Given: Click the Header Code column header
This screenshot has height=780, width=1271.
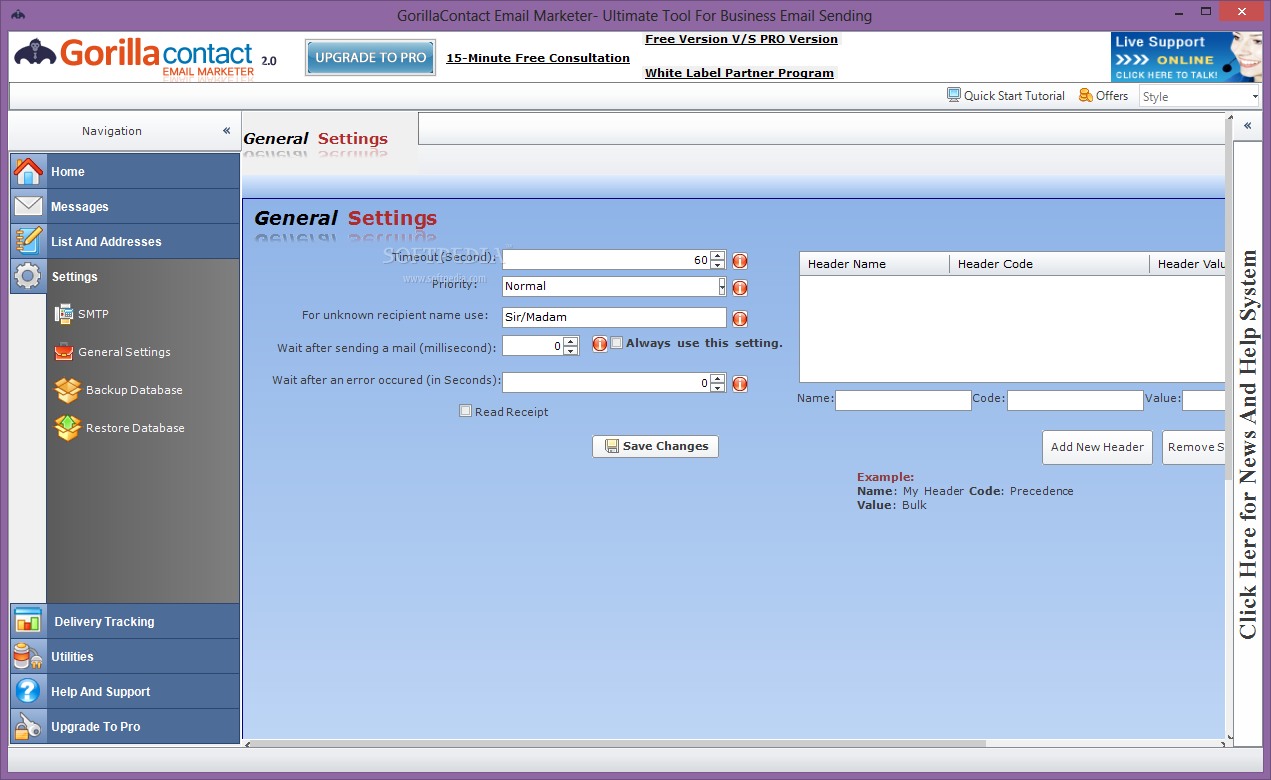Looking at the screenshot, I should click(1050, 264).
